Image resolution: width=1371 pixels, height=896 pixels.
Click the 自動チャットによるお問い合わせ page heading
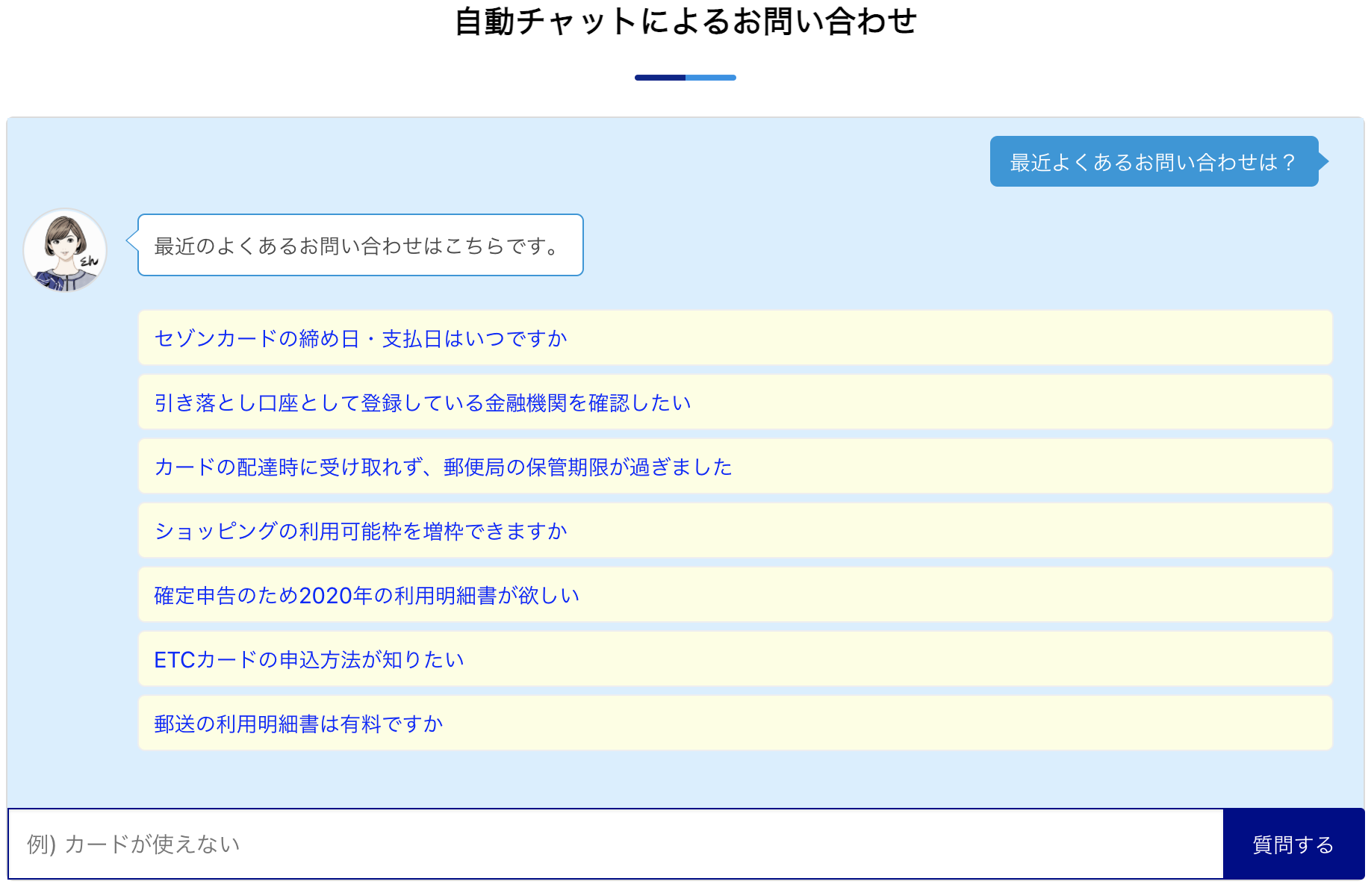tap(685, 23)
